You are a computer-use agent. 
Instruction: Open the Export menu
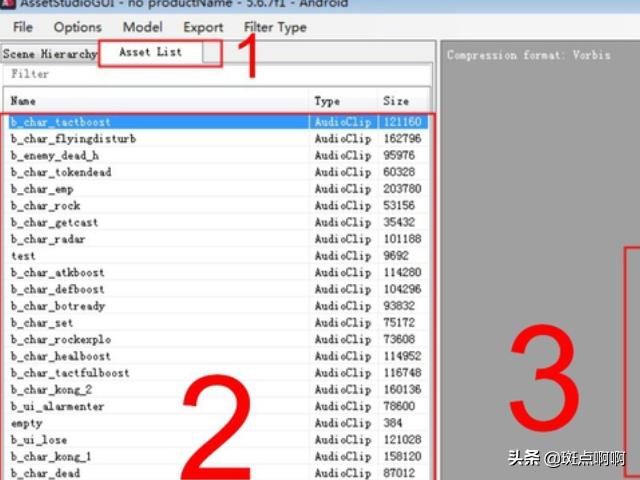click(x=203, y=27)
